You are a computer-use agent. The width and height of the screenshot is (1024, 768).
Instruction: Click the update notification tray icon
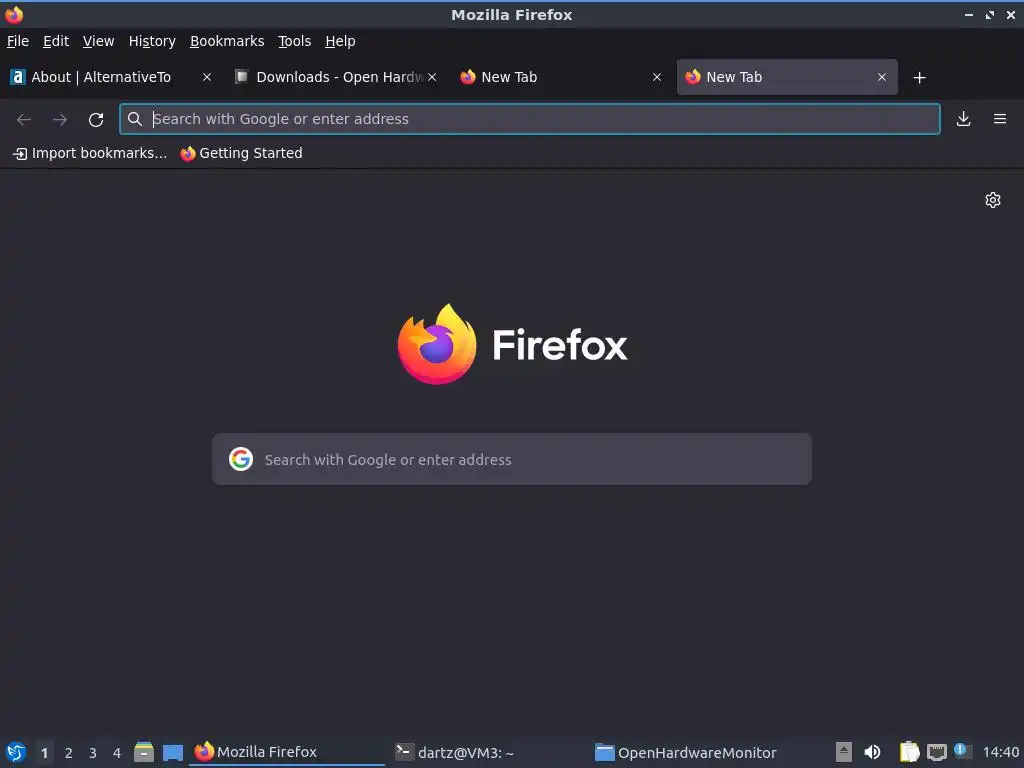coord(961,750)
